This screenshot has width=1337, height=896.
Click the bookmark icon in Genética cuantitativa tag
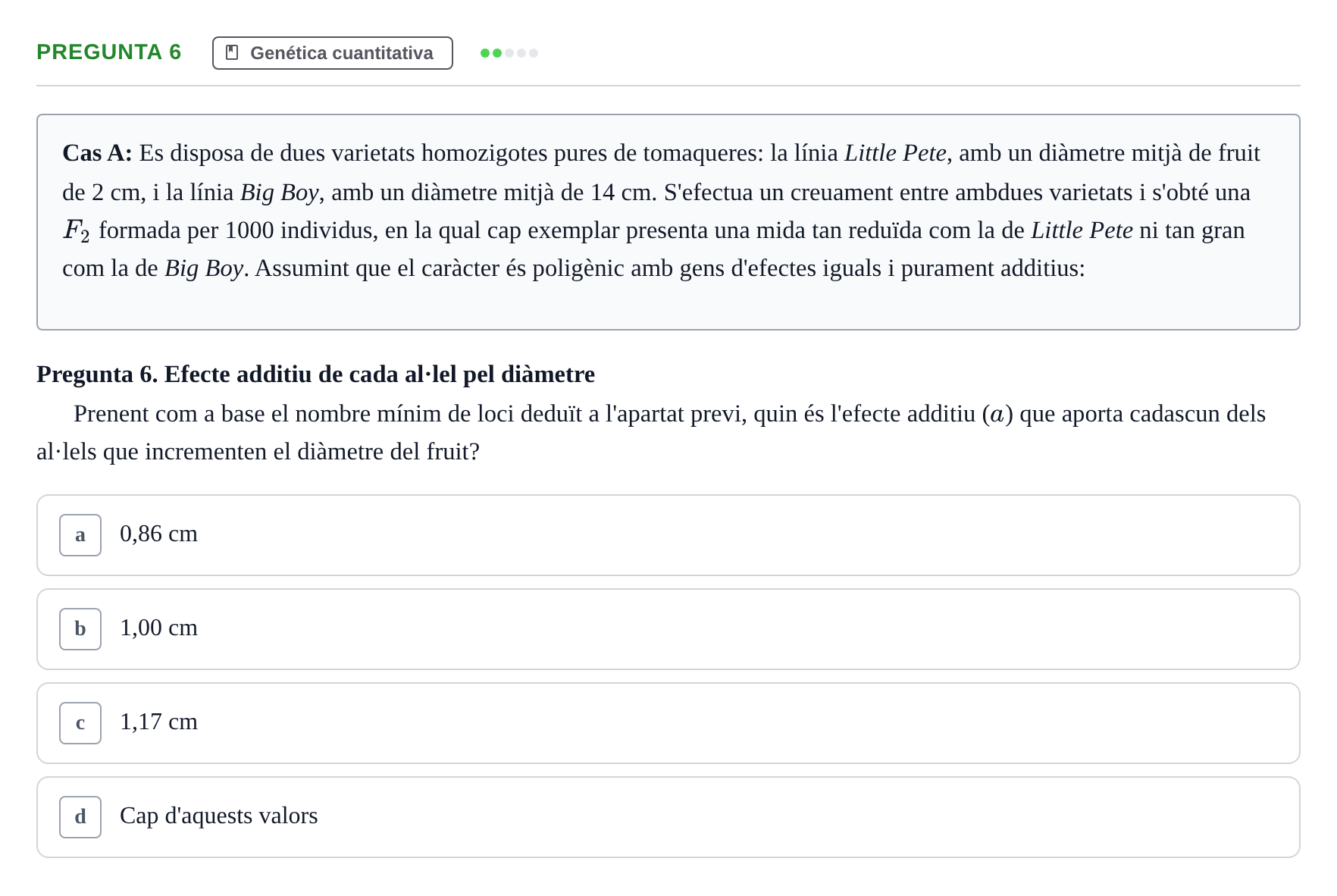(233, 53)
